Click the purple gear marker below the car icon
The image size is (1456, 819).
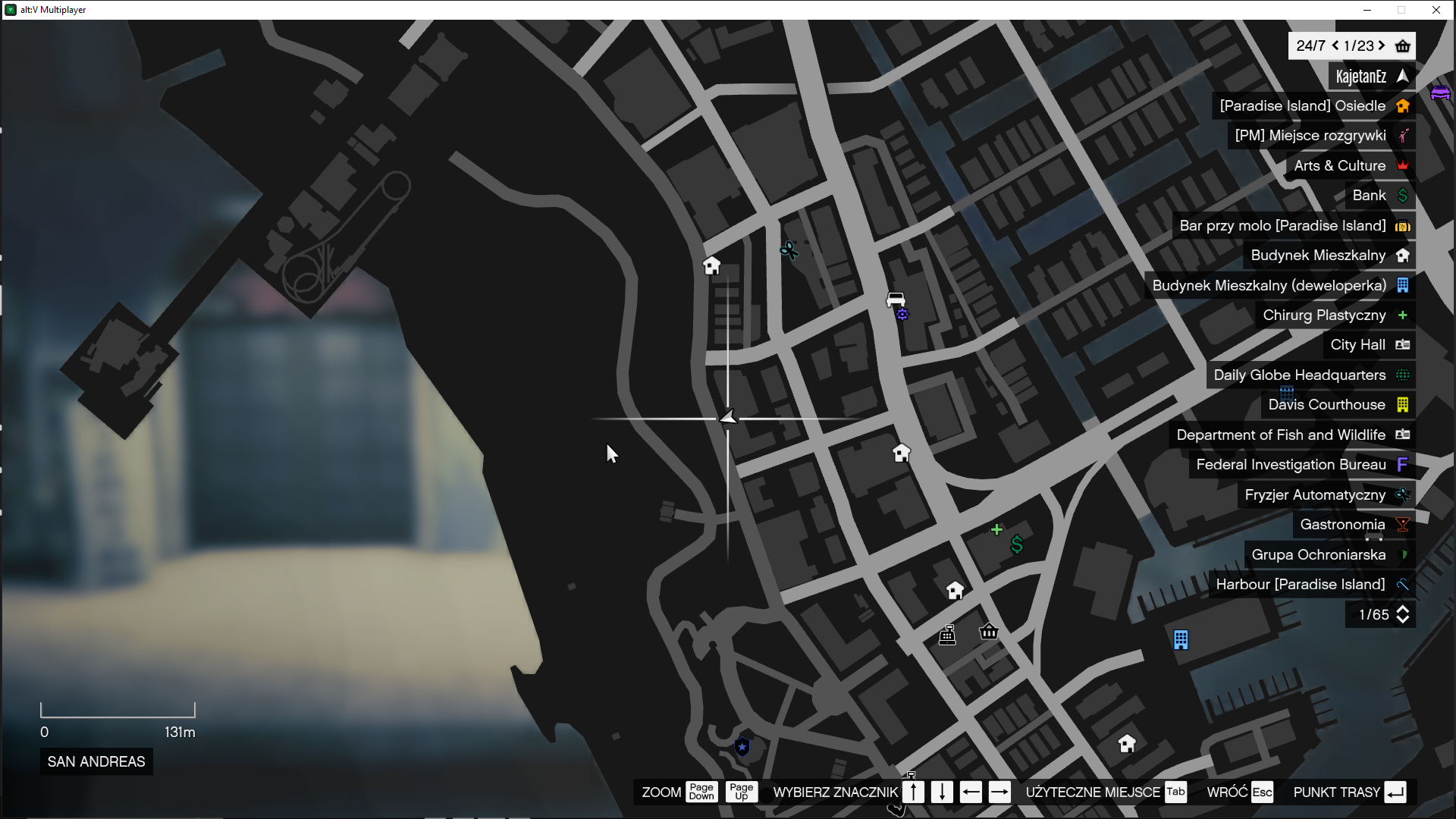tap(902, 314)
